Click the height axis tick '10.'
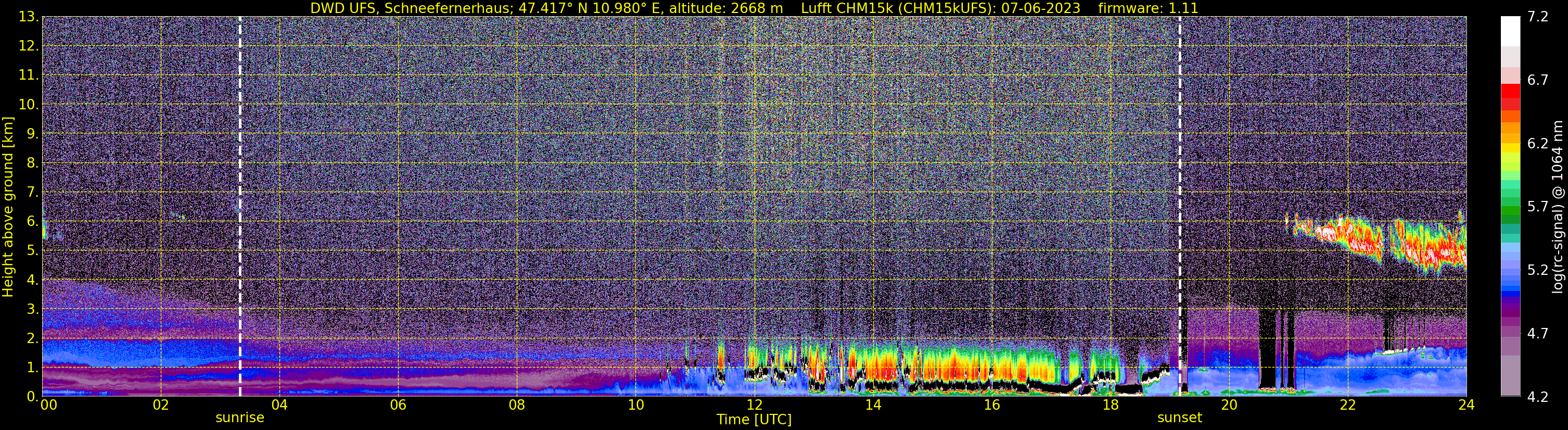 click(x=29, y=104)
